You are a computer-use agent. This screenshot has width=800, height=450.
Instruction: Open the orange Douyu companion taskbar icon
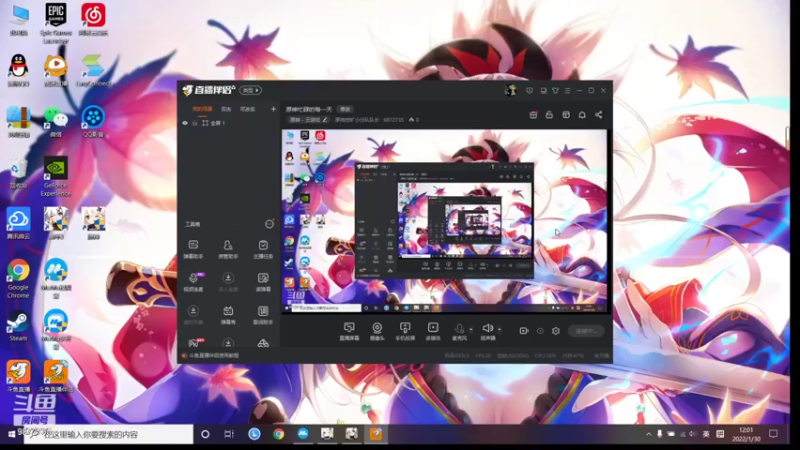tap(376, 434)
